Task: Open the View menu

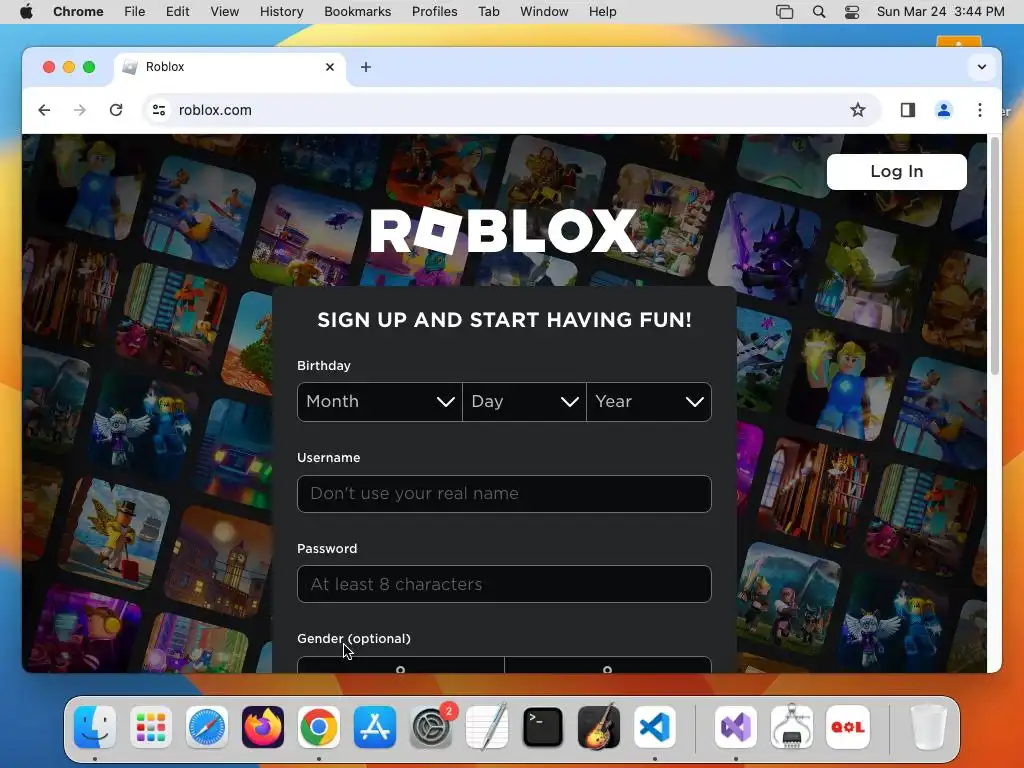Action: [225, 11]
